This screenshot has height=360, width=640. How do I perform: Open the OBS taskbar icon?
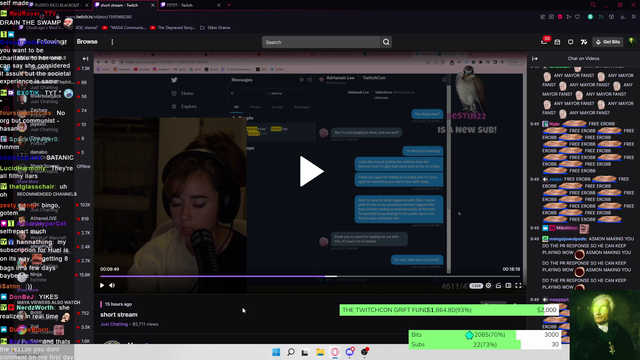pos(364,352)
